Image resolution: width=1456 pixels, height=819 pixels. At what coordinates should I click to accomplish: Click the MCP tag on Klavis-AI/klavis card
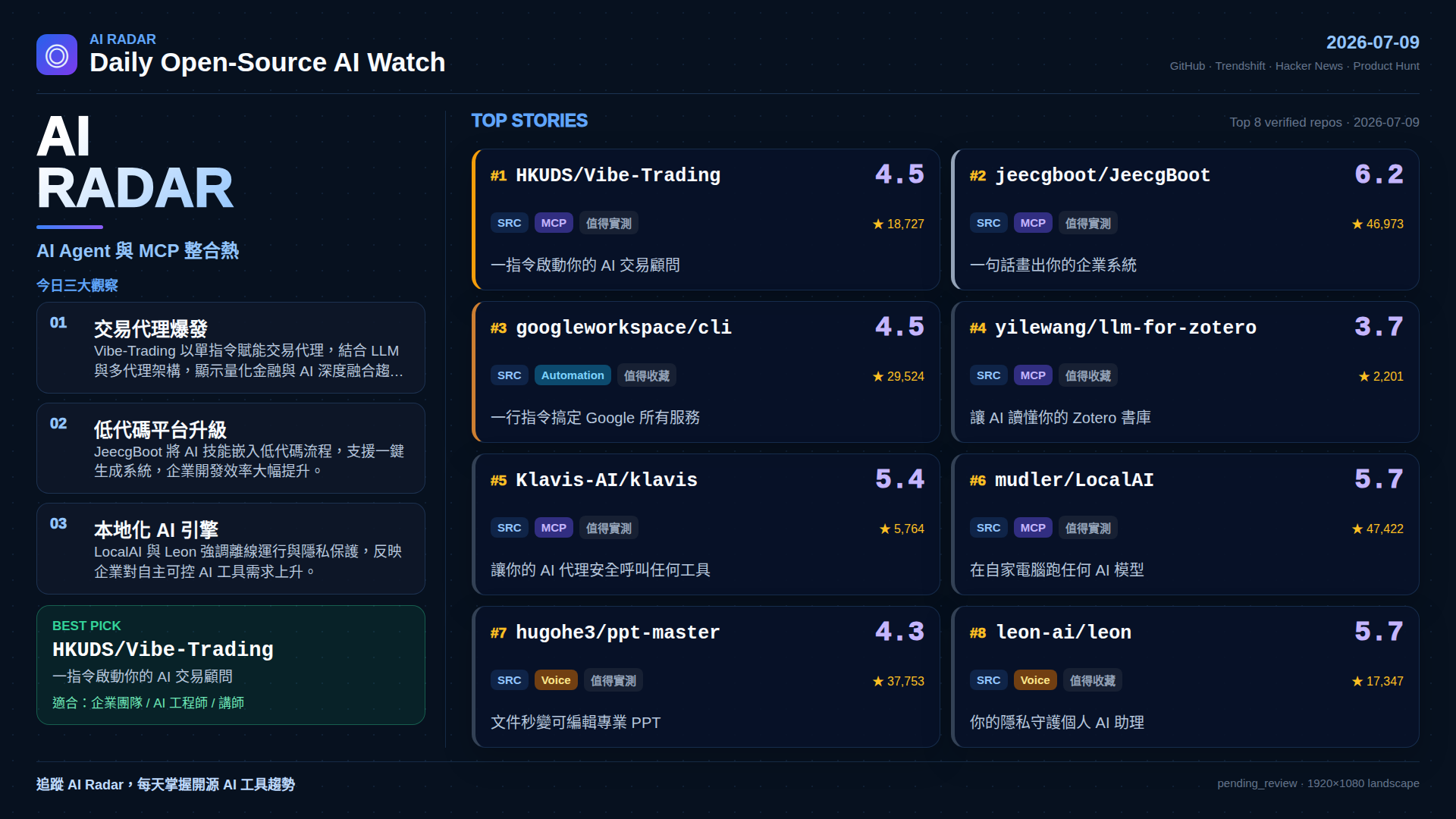point(554,528)
